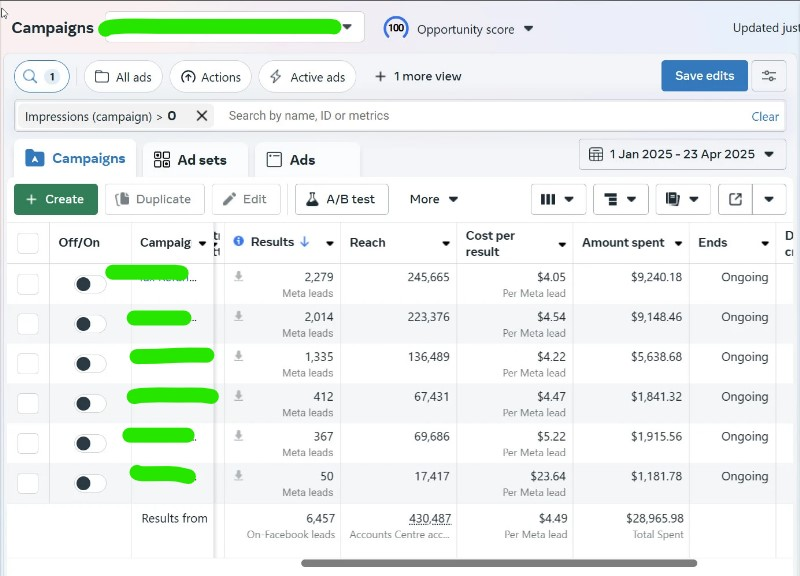The height and width of the screenshot is (576, 800).
Task: Toggle the Off/On switch for the first campaign
Action: [x=89, y=283]
